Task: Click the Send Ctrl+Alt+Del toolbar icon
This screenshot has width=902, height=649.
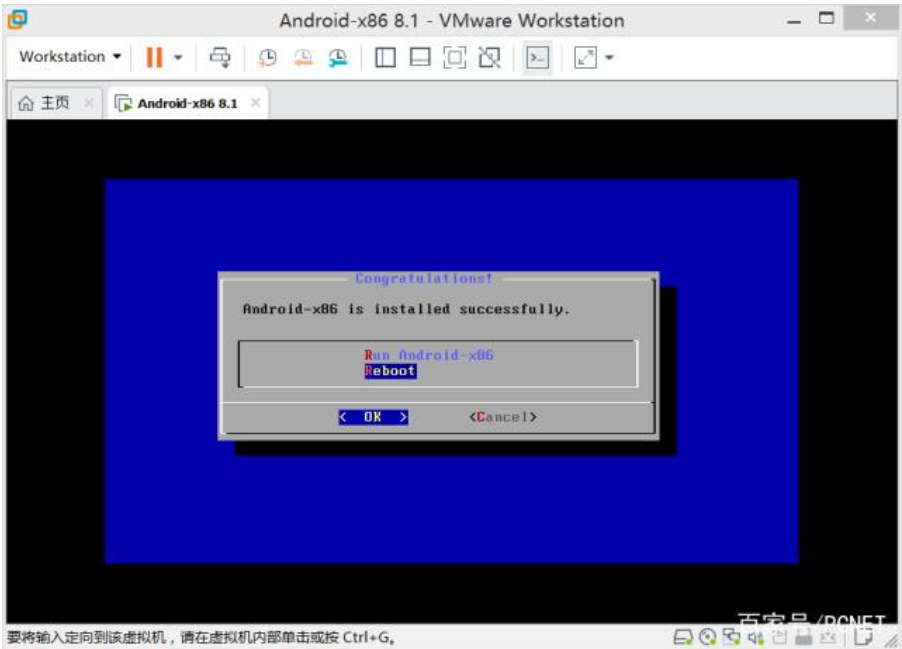Action: point(220,57)
